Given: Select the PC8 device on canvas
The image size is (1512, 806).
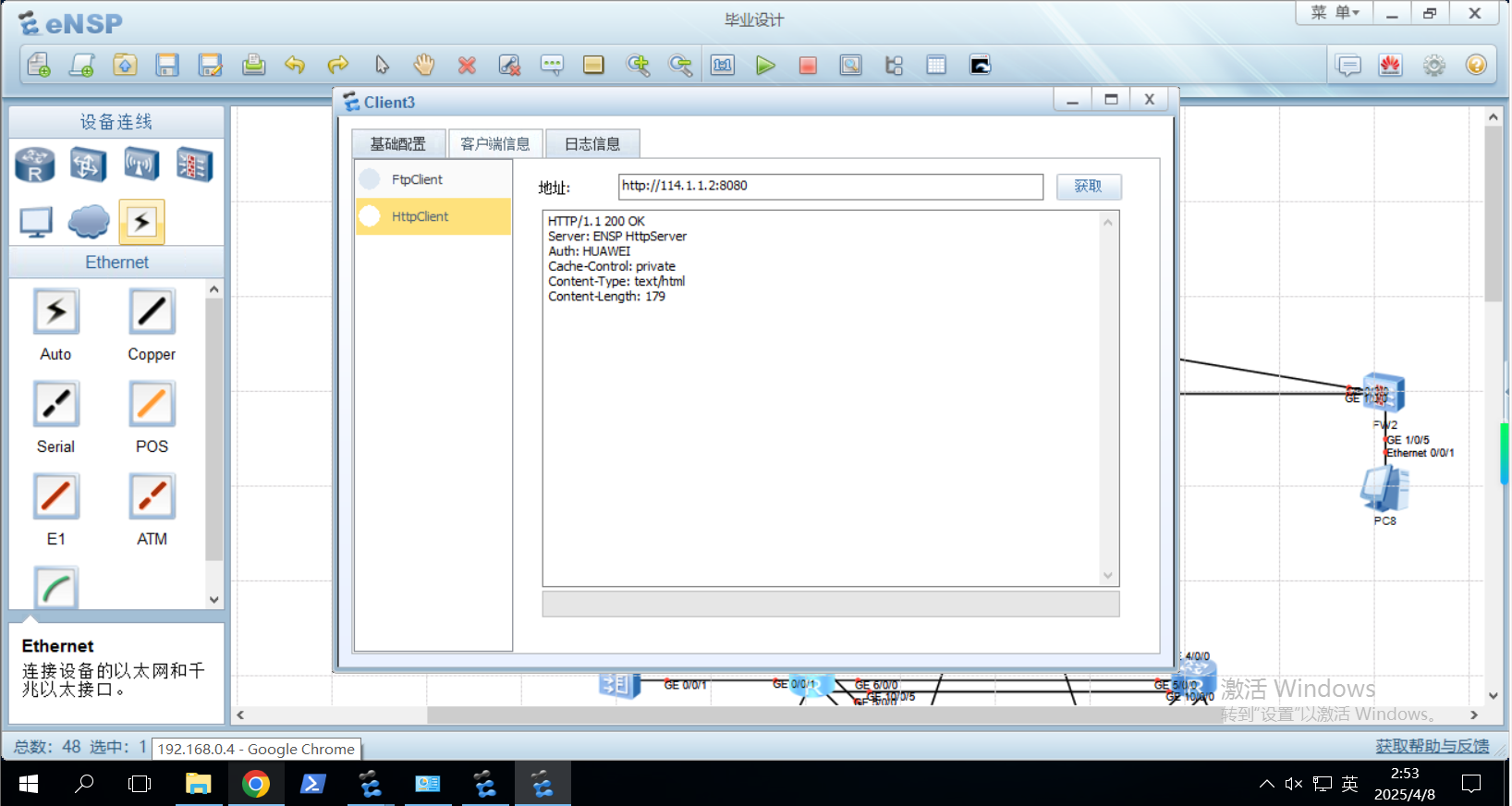Looking at the screenshot, I should coord(1384,488).
